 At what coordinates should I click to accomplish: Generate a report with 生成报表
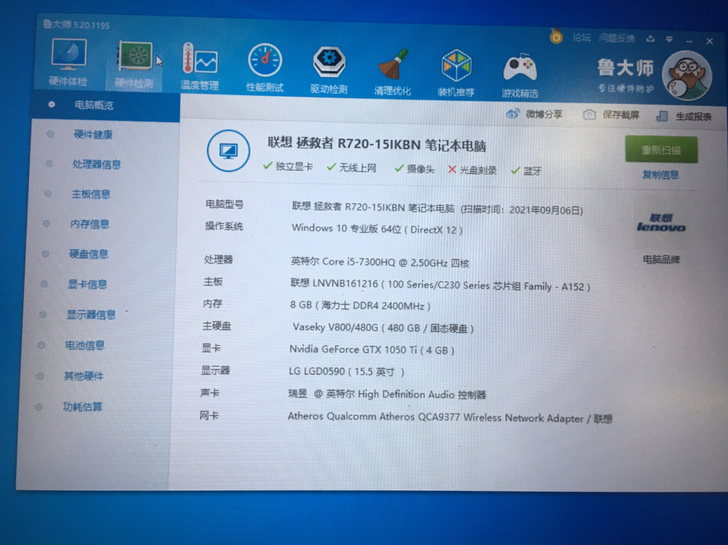coord(684,116)
